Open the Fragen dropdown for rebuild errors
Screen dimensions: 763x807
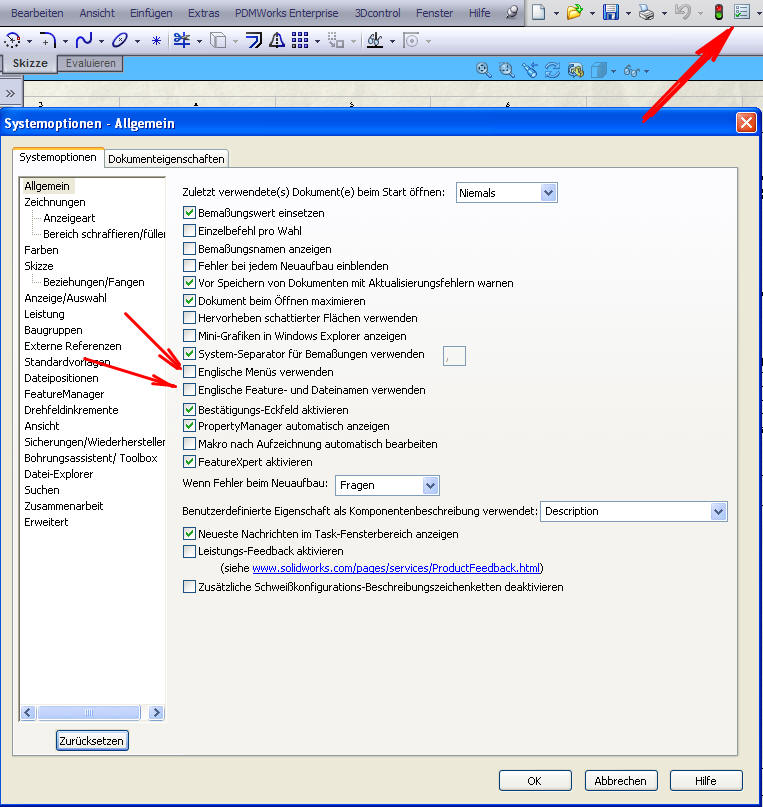point(430,485)
